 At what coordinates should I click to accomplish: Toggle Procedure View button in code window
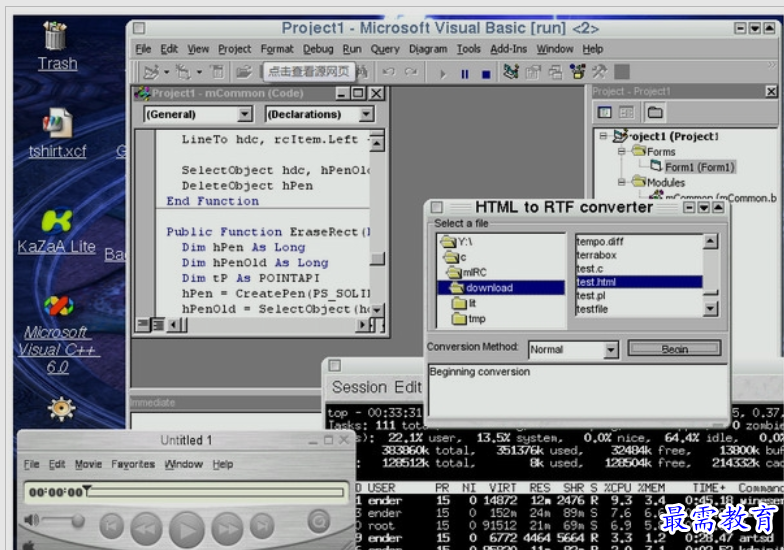[x=143, y=325]
